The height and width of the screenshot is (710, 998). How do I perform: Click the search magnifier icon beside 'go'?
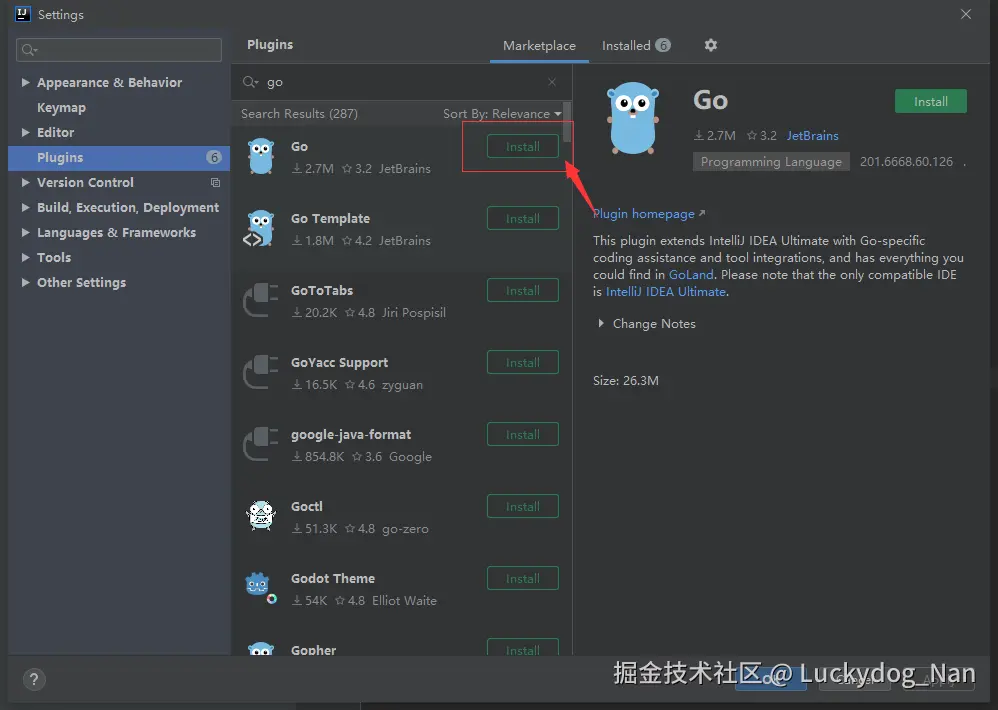[250, 82]
